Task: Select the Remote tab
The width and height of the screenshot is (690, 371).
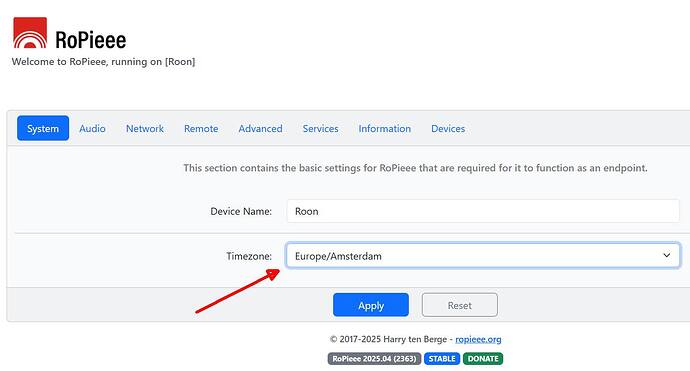Action: tap(201, 129)
